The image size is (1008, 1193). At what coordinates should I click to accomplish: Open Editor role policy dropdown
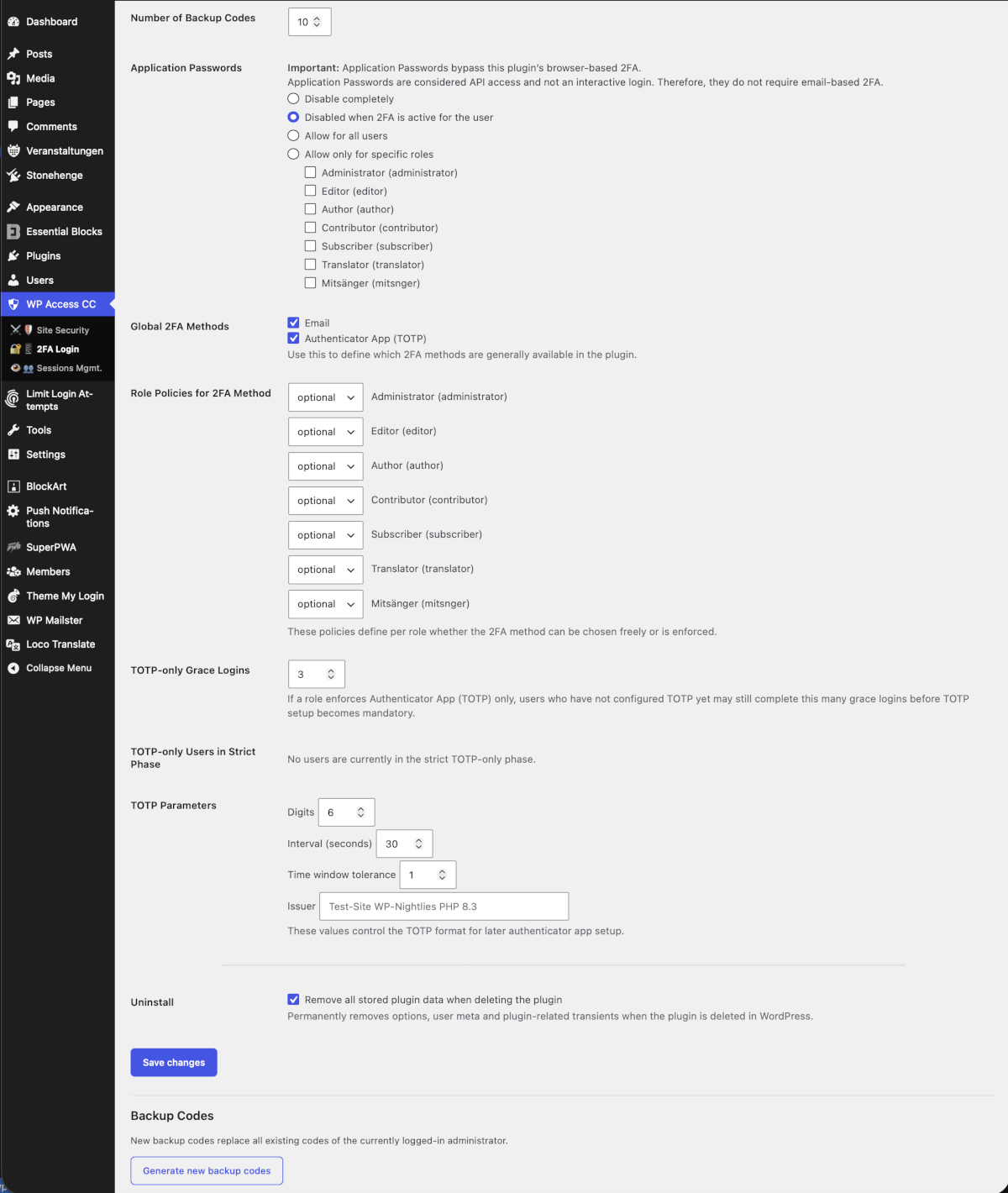tap(325, 432)
